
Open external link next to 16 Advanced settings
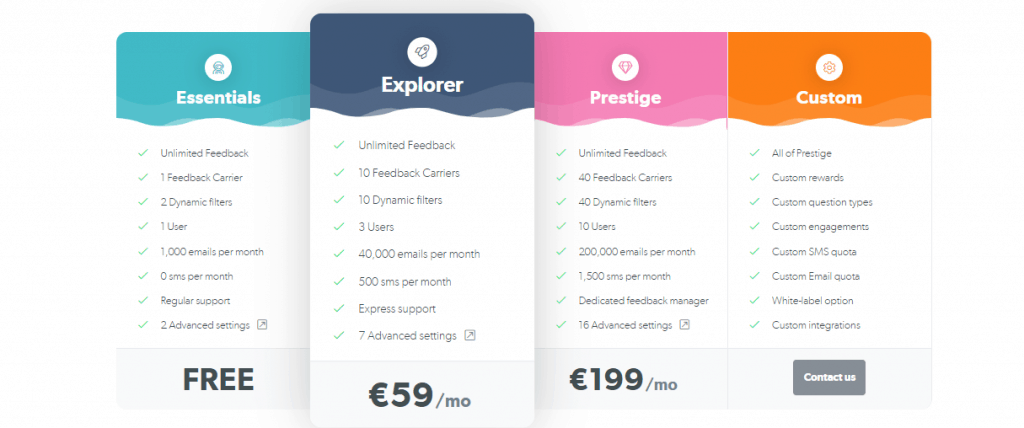(684, 325)
